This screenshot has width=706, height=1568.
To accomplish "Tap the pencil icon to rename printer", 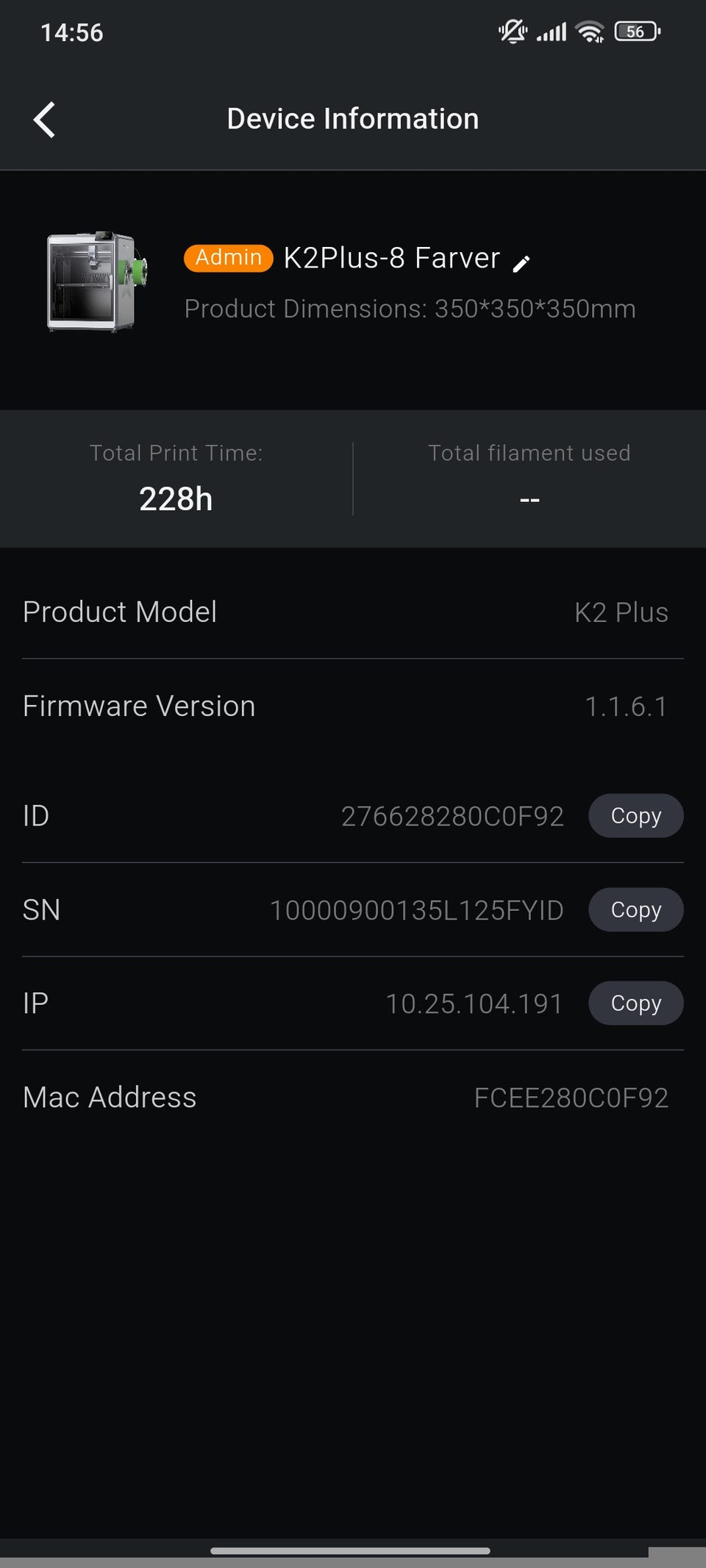I will (521, 264).
